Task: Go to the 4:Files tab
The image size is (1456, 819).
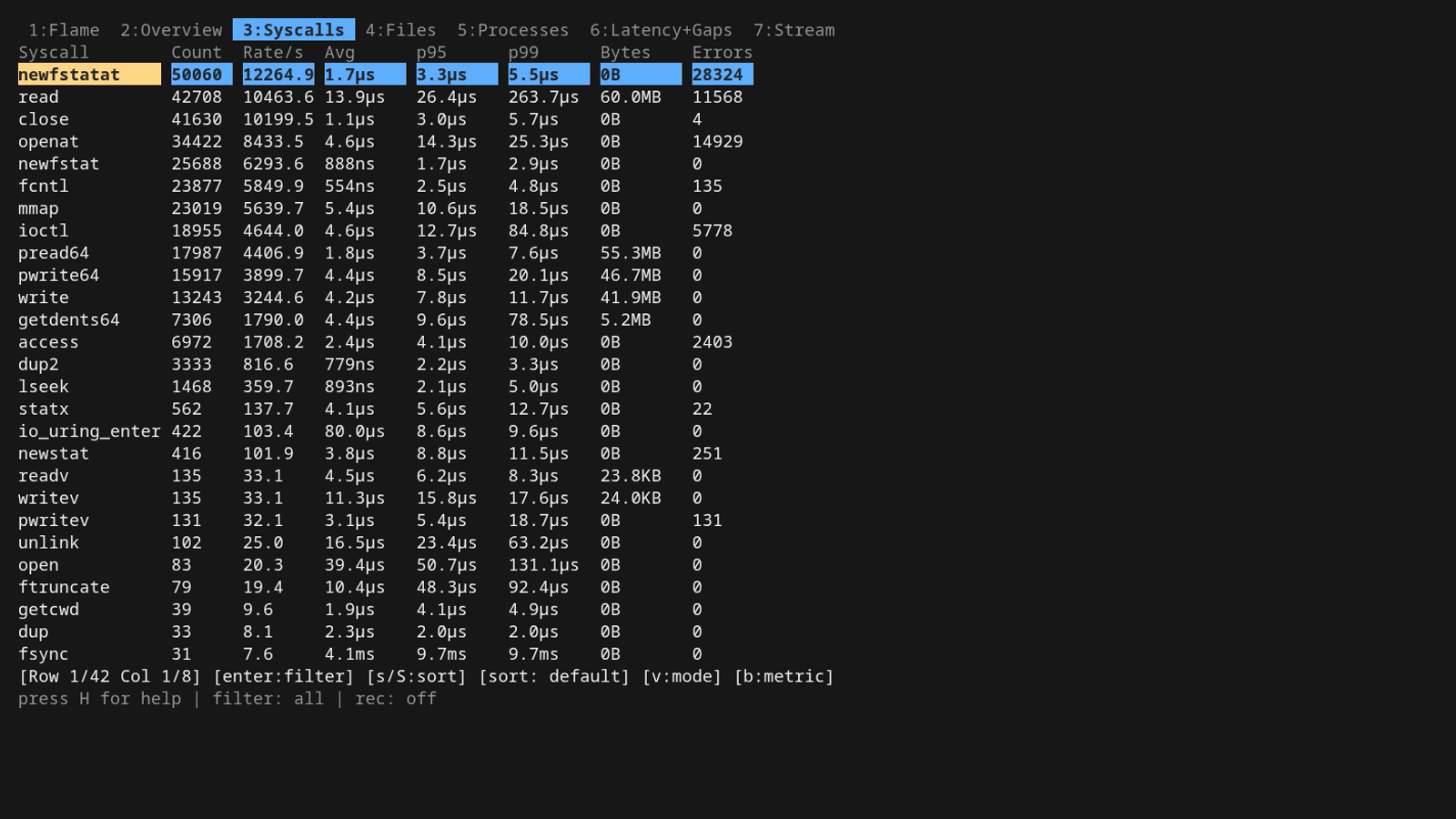Action: pyautogui.click(x=400, y=30)
